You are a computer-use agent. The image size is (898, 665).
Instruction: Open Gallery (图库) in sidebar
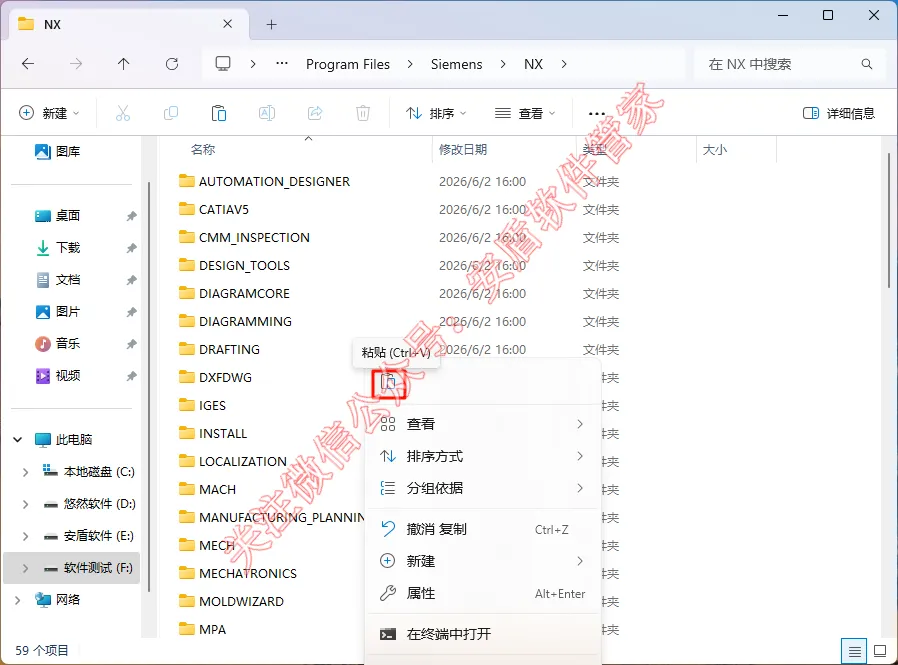coord(57,151)
